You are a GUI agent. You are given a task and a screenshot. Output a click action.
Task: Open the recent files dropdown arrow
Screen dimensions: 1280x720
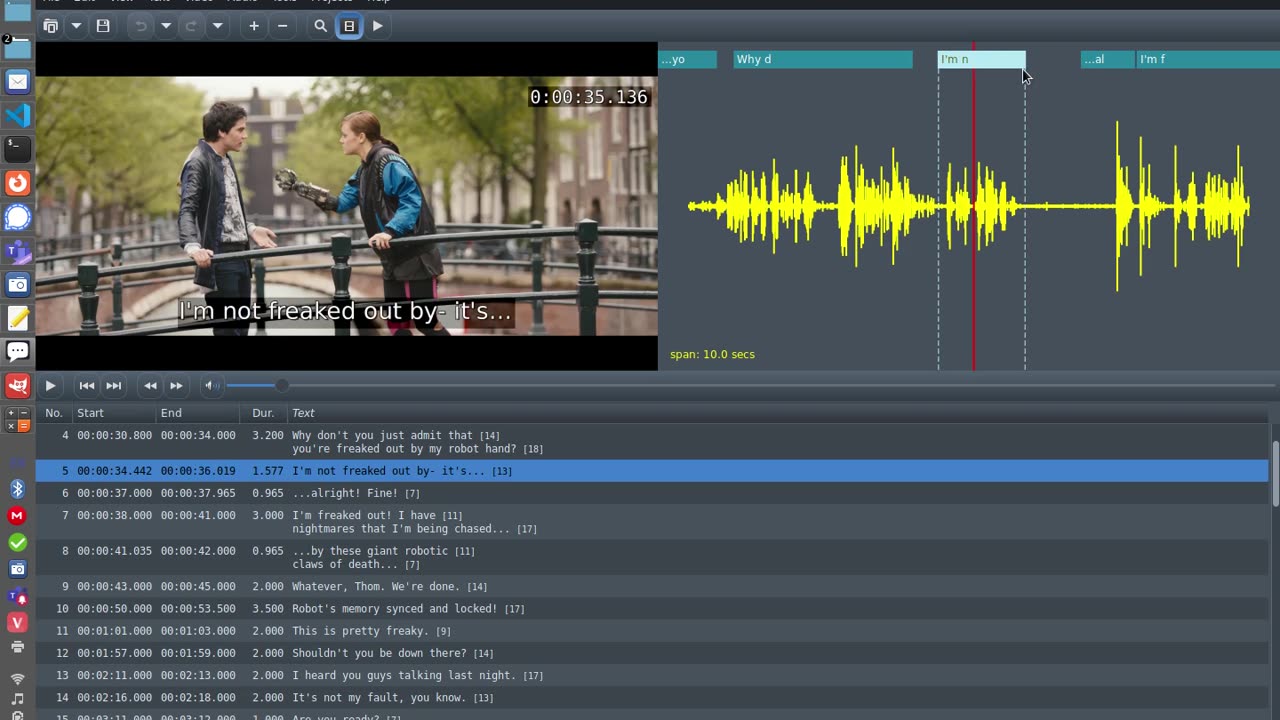click(x=76, y=26)
